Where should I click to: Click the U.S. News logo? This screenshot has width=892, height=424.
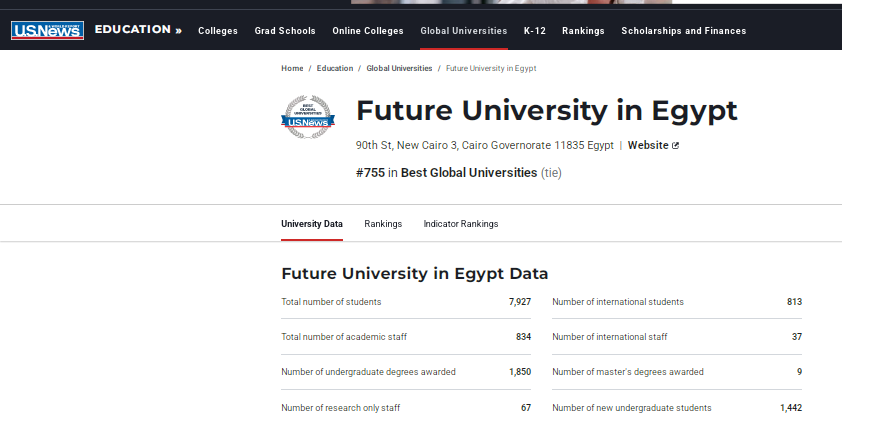47,30
